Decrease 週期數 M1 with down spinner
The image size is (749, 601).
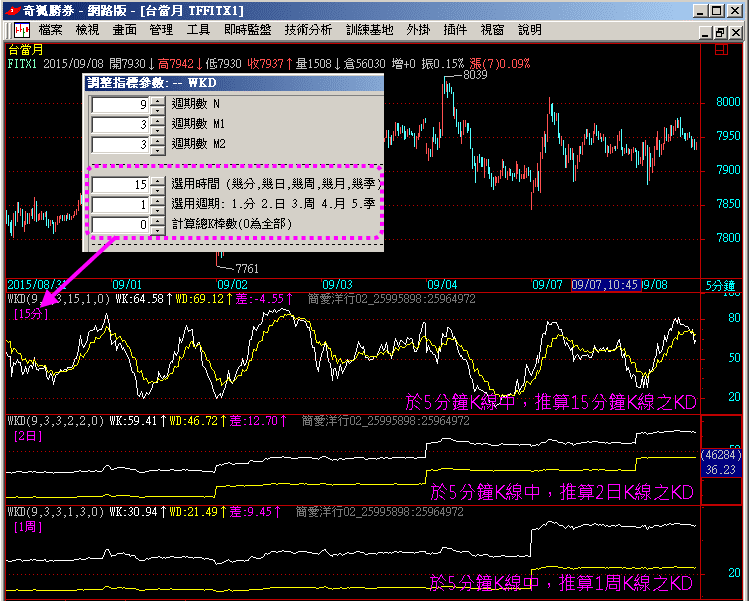pyautogui.click(x=157, y=129)
